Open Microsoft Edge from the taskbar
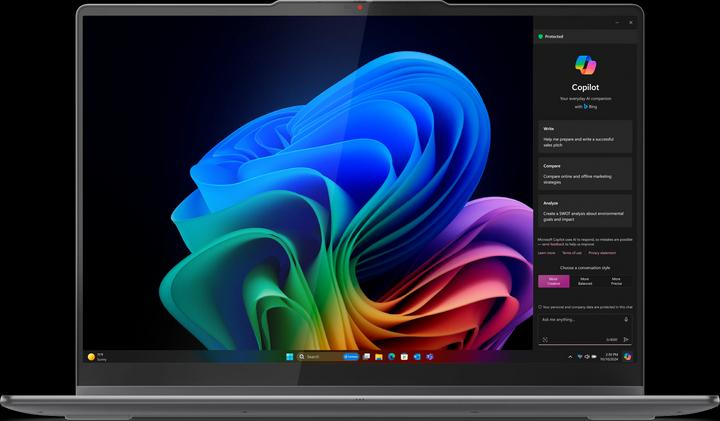Image resolution: width=720 pixels, height=421 pixels. coord(392,357)
